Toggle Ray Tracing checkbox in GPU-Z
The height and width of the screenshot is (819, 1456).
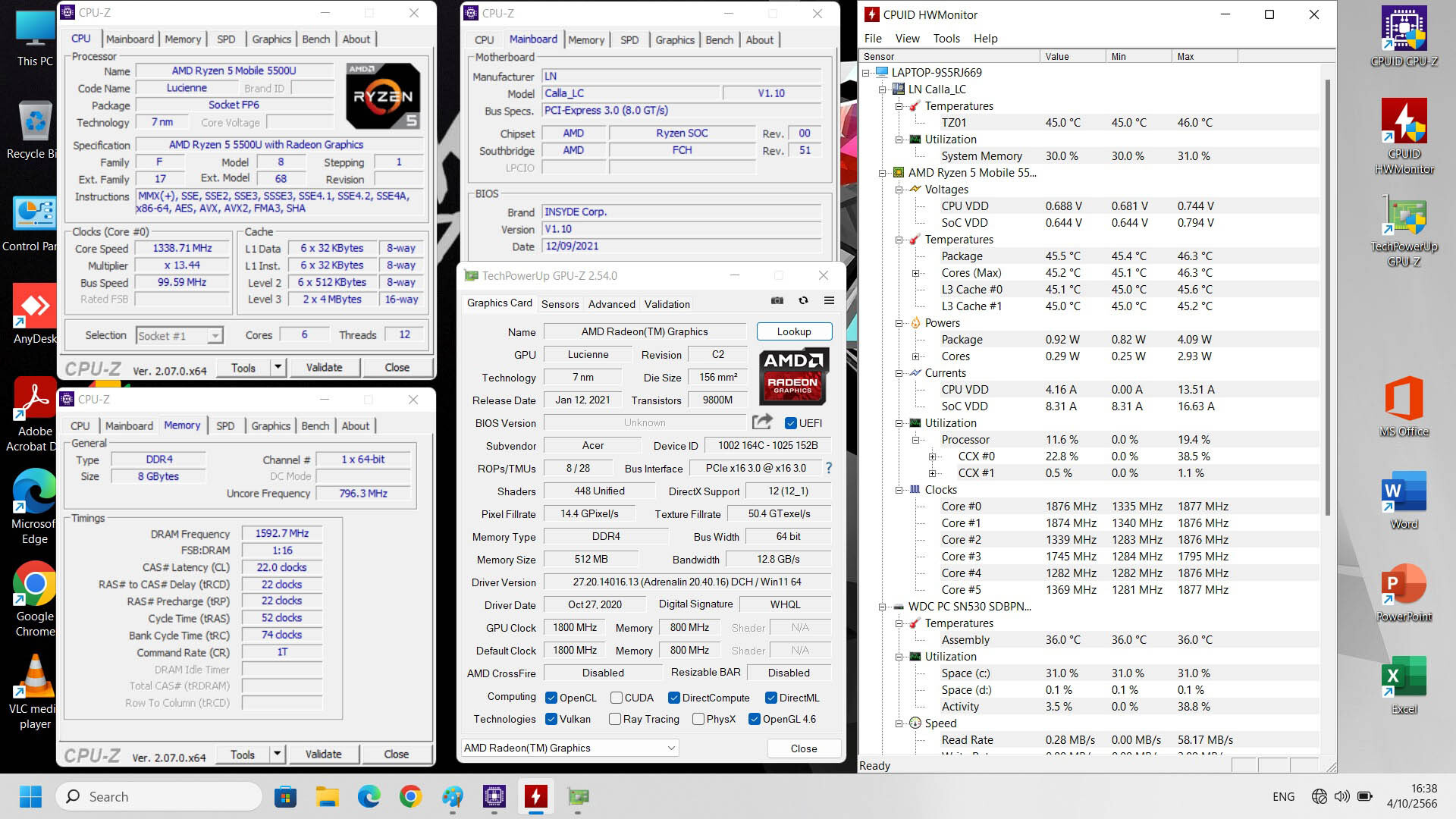coord(615,719)
